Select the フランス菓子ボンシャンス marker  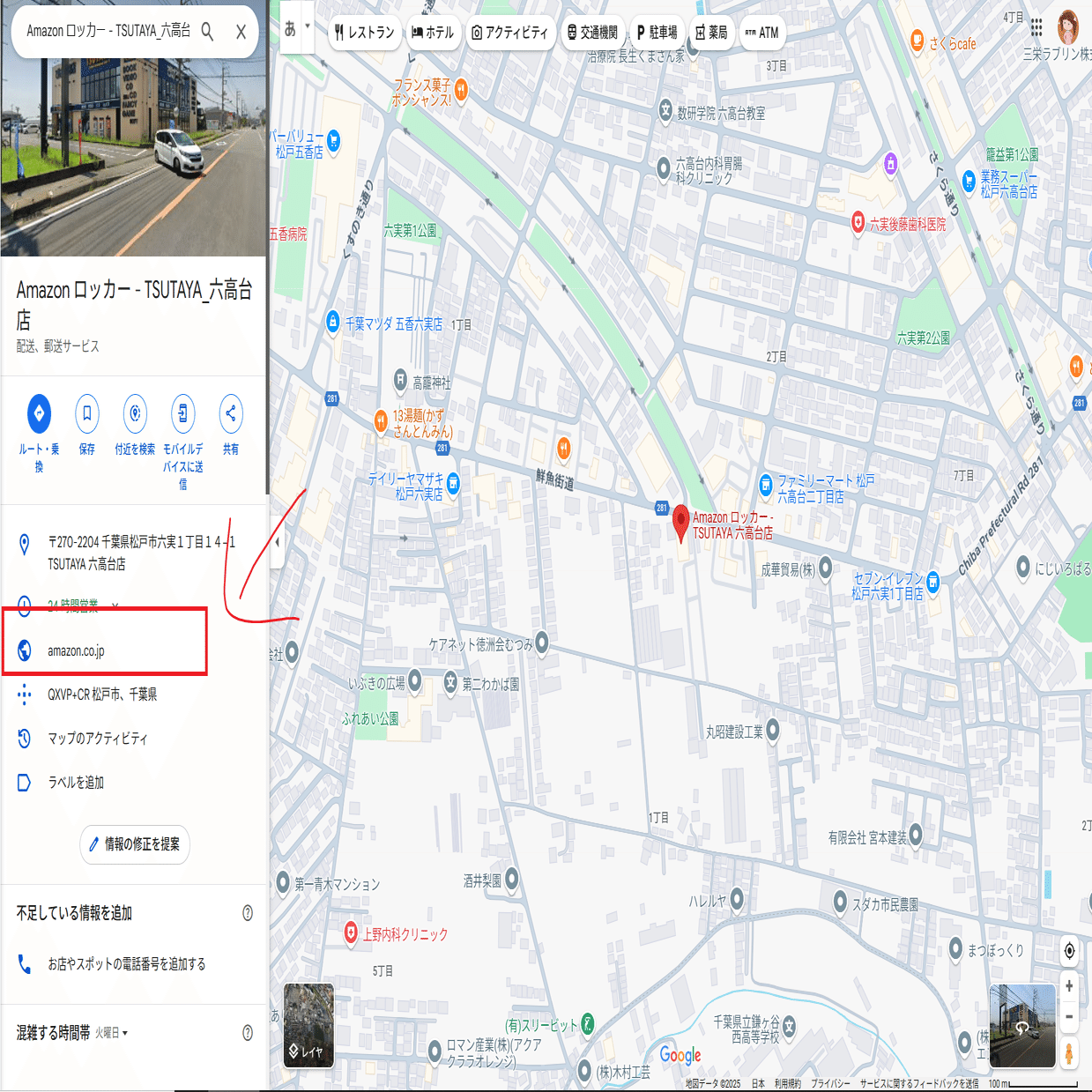tap(461, 89)
